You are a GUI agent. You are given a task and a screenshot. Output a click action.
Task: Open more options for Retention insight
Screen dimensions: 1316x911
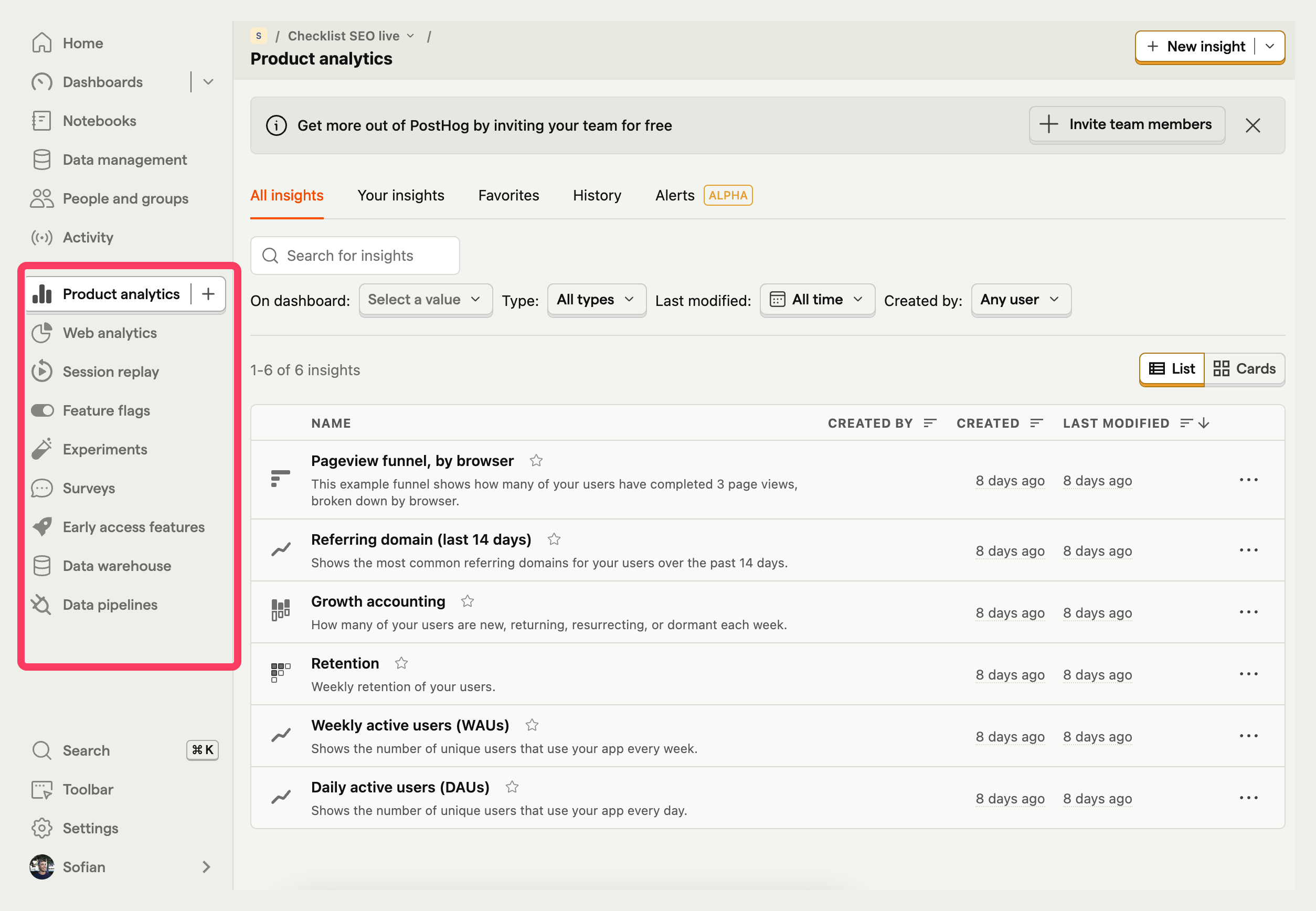[1248, 674]
